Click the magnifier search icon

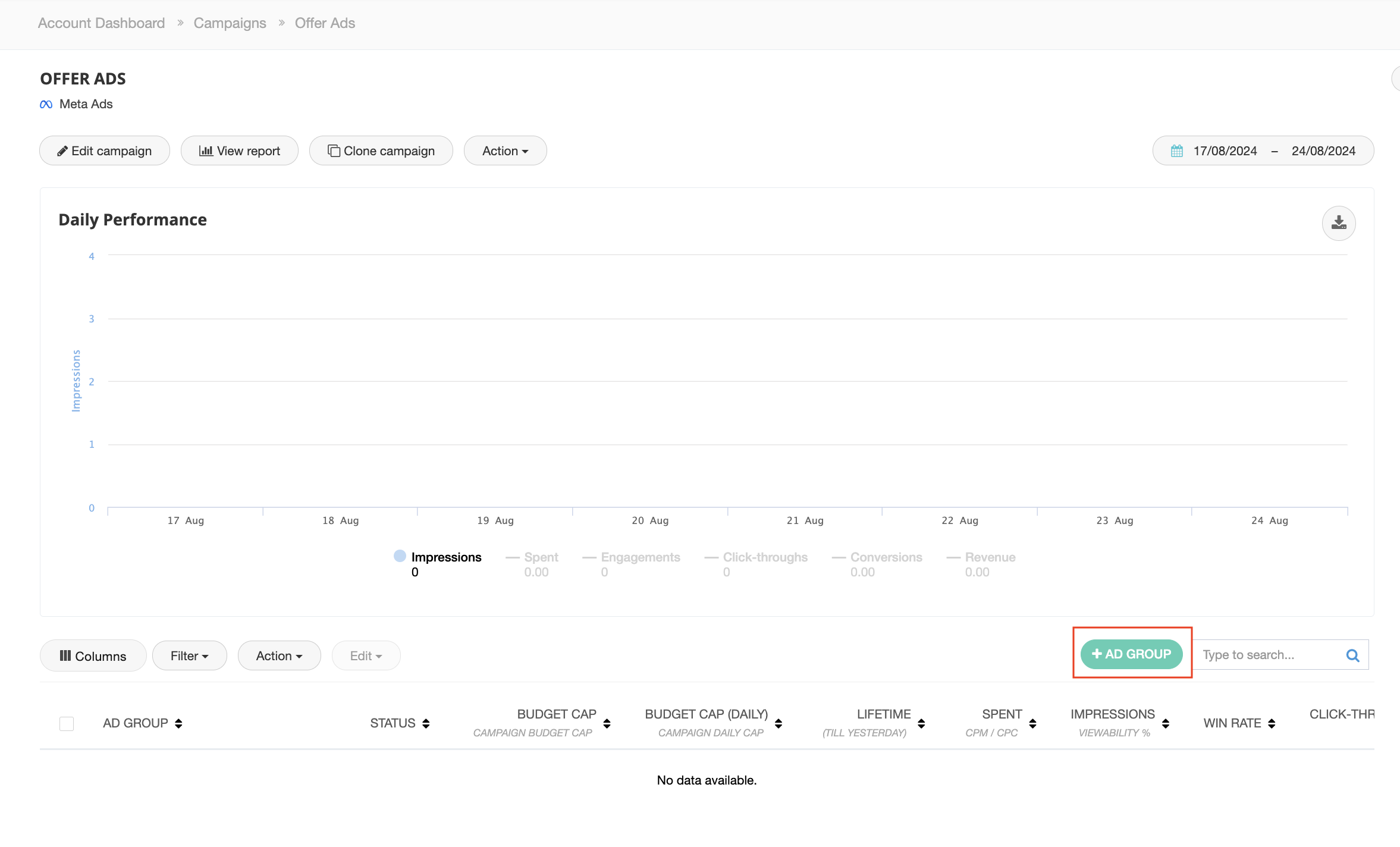coord(1352,655)
